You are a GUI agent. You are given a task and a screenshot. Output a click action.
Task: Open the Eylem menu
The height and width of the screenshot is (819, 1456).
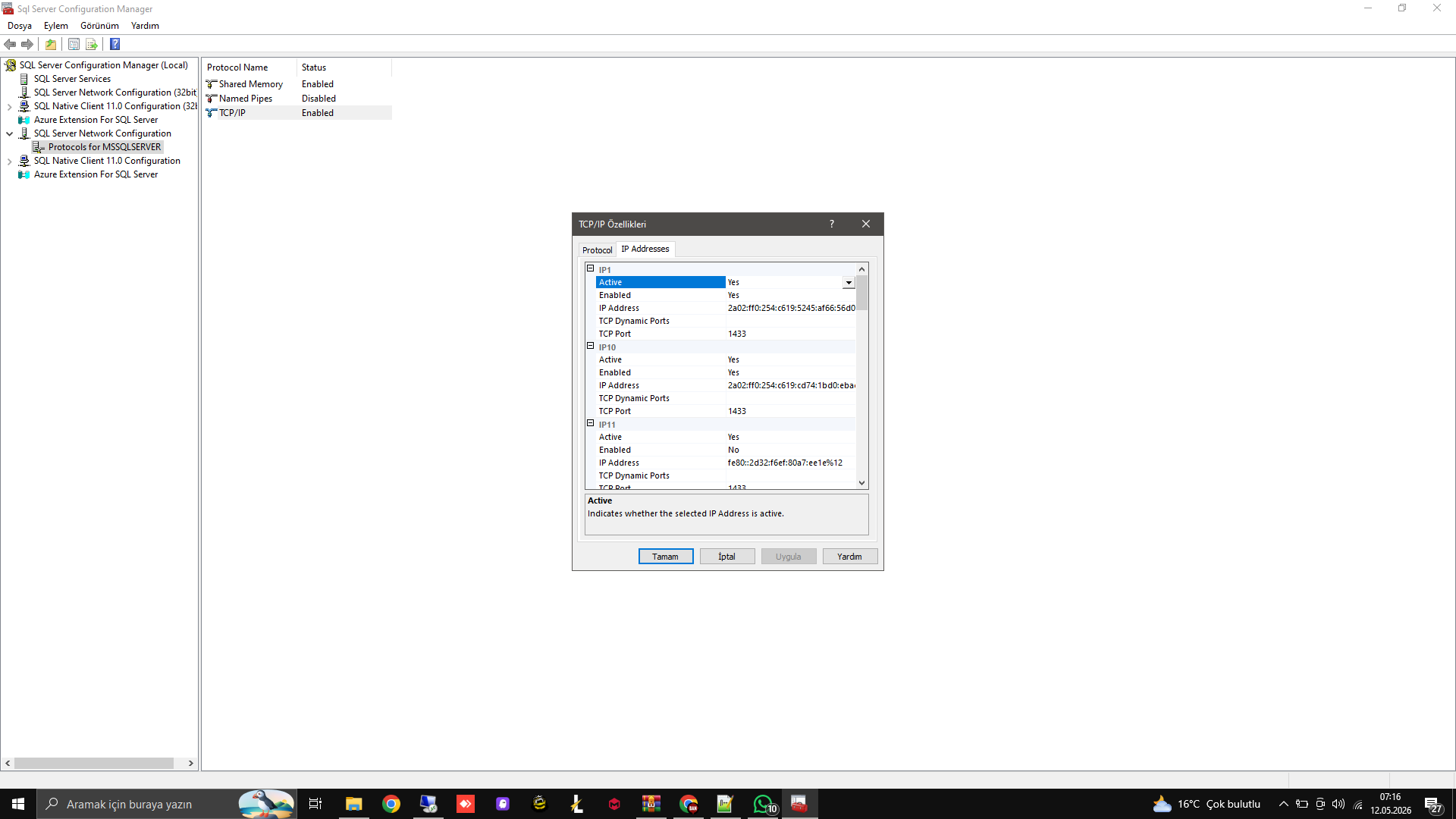tap(55, 26)
